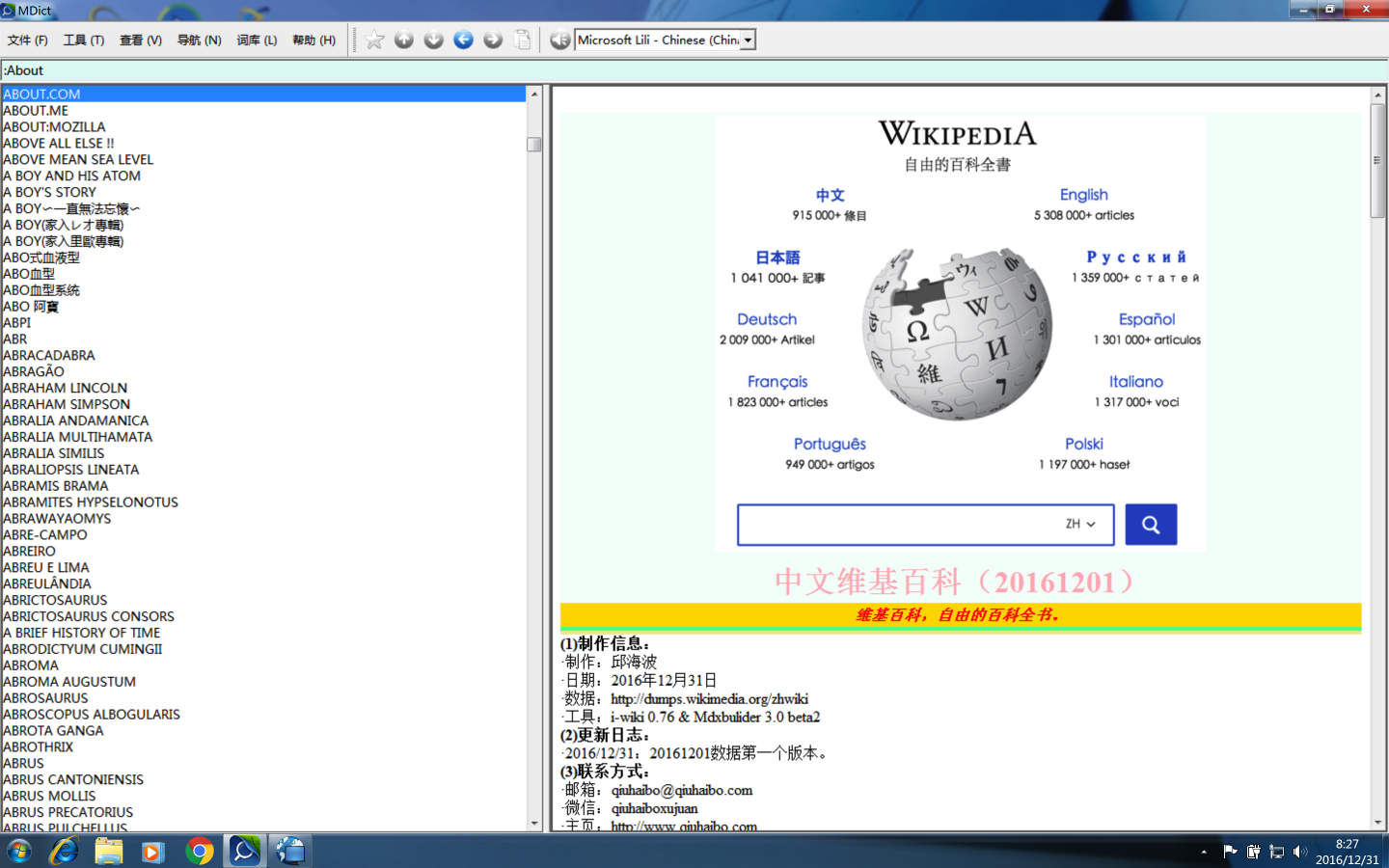Screen dimensions: 1389x868
Task: Go forward using the forward arrow icon
Action: (492, 41)
